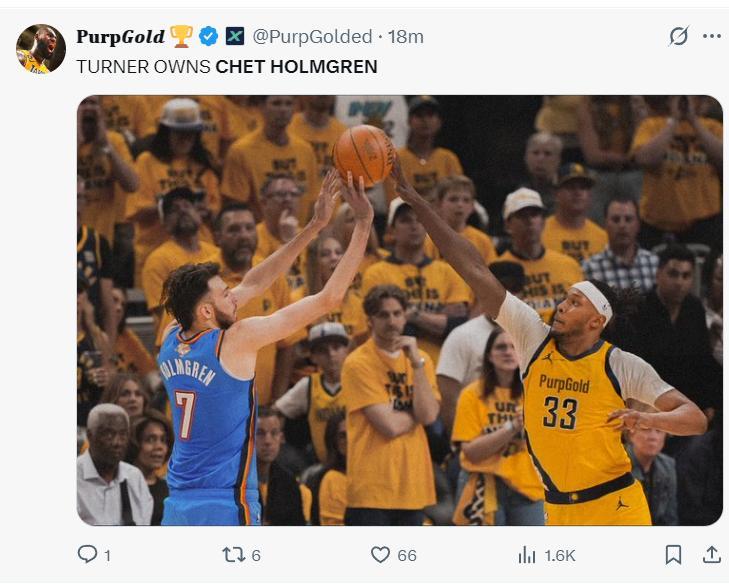Screen dimensions: 729x584
Task: Open the @PurpGolded handle link
Action: point(313,37)
